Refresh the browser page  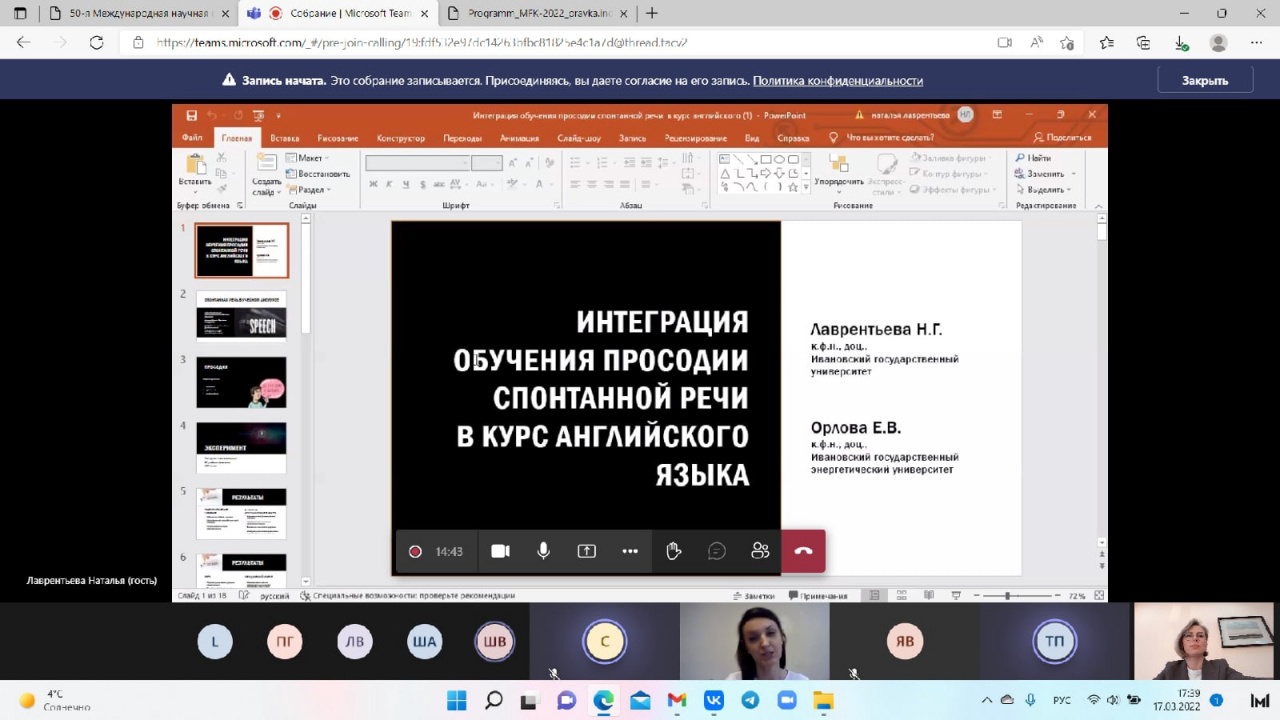click(x=96, y=43)
